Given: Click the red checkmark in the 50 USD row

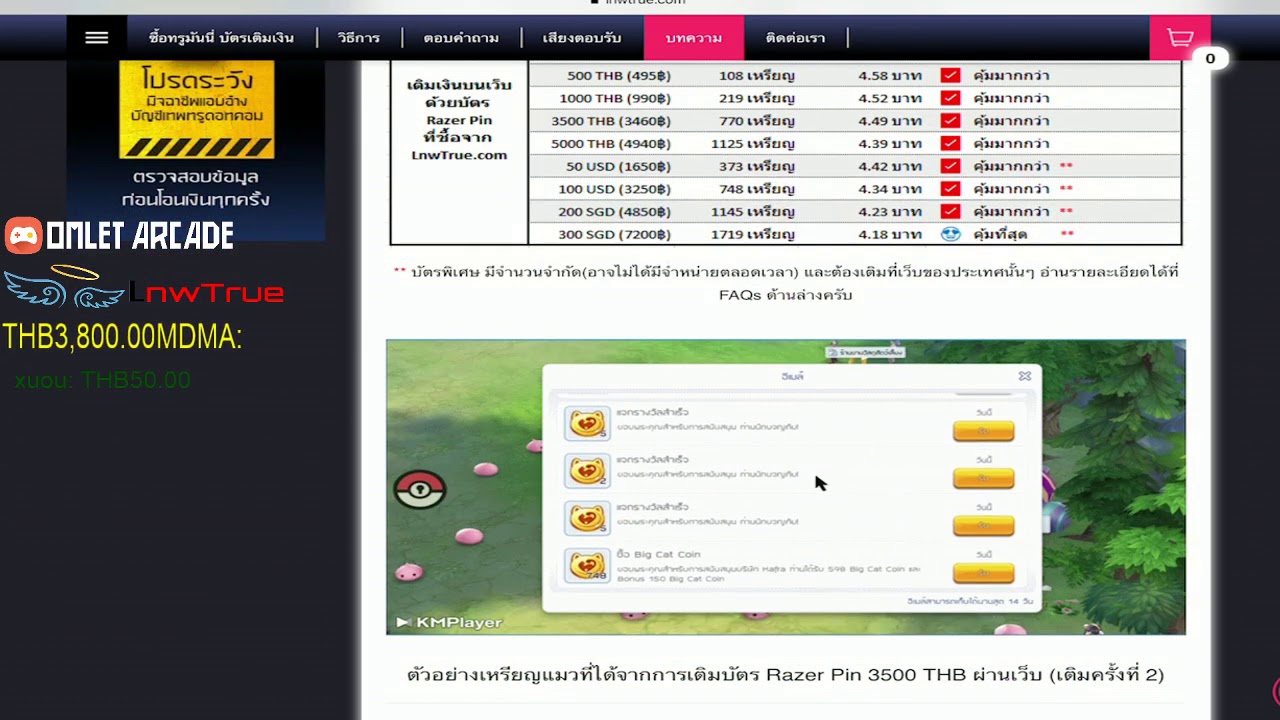Looking at the screenshot, I should point(950,166).
